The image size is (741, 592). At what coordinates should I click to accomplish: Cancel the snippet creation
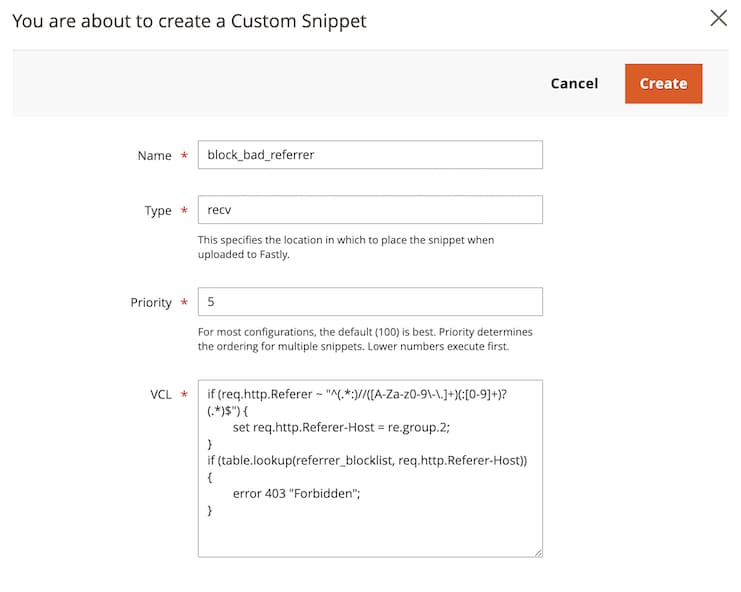574,83
